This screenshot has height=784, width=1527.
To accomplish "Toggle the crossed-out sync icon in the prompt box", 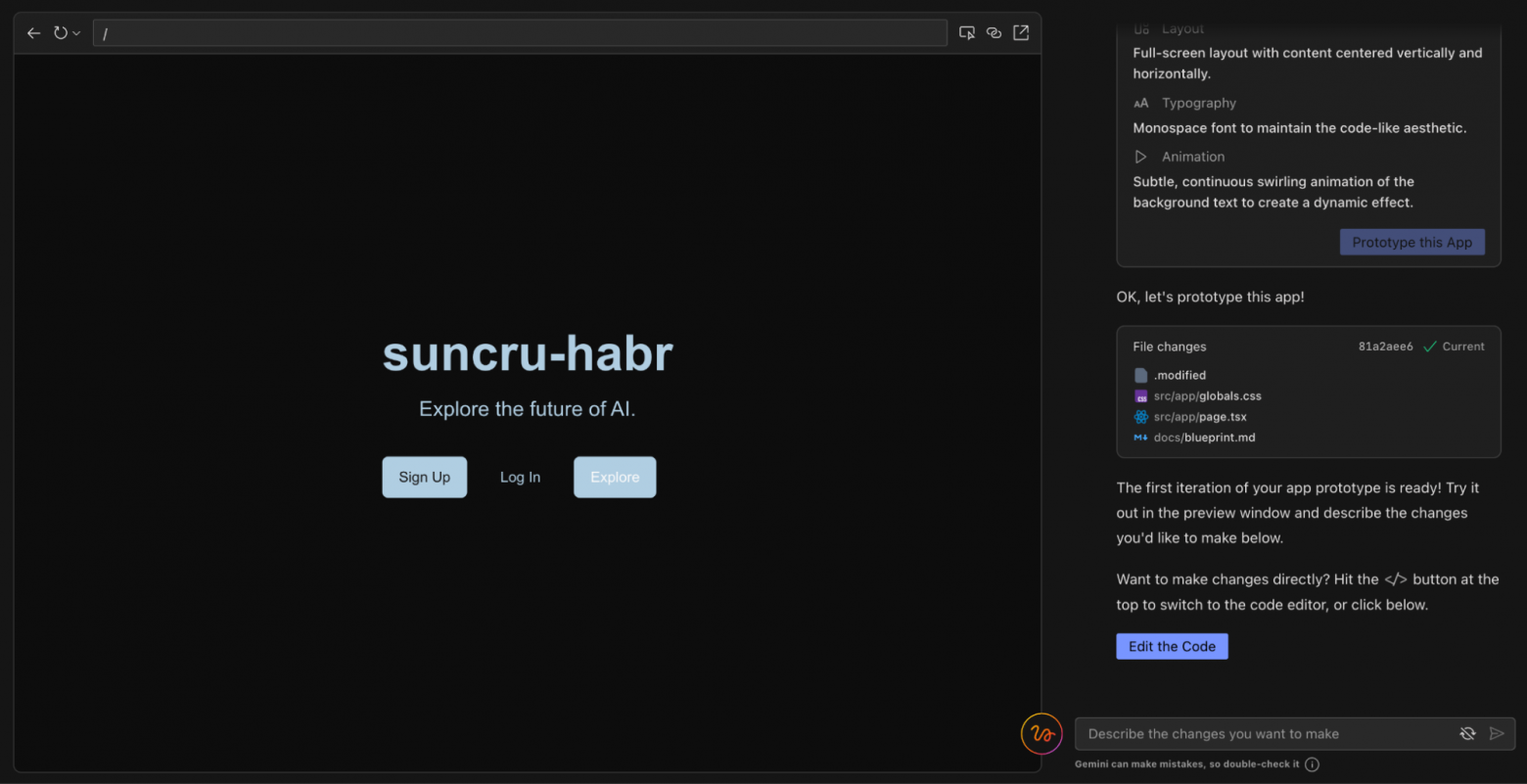I will click(1467, 734).
